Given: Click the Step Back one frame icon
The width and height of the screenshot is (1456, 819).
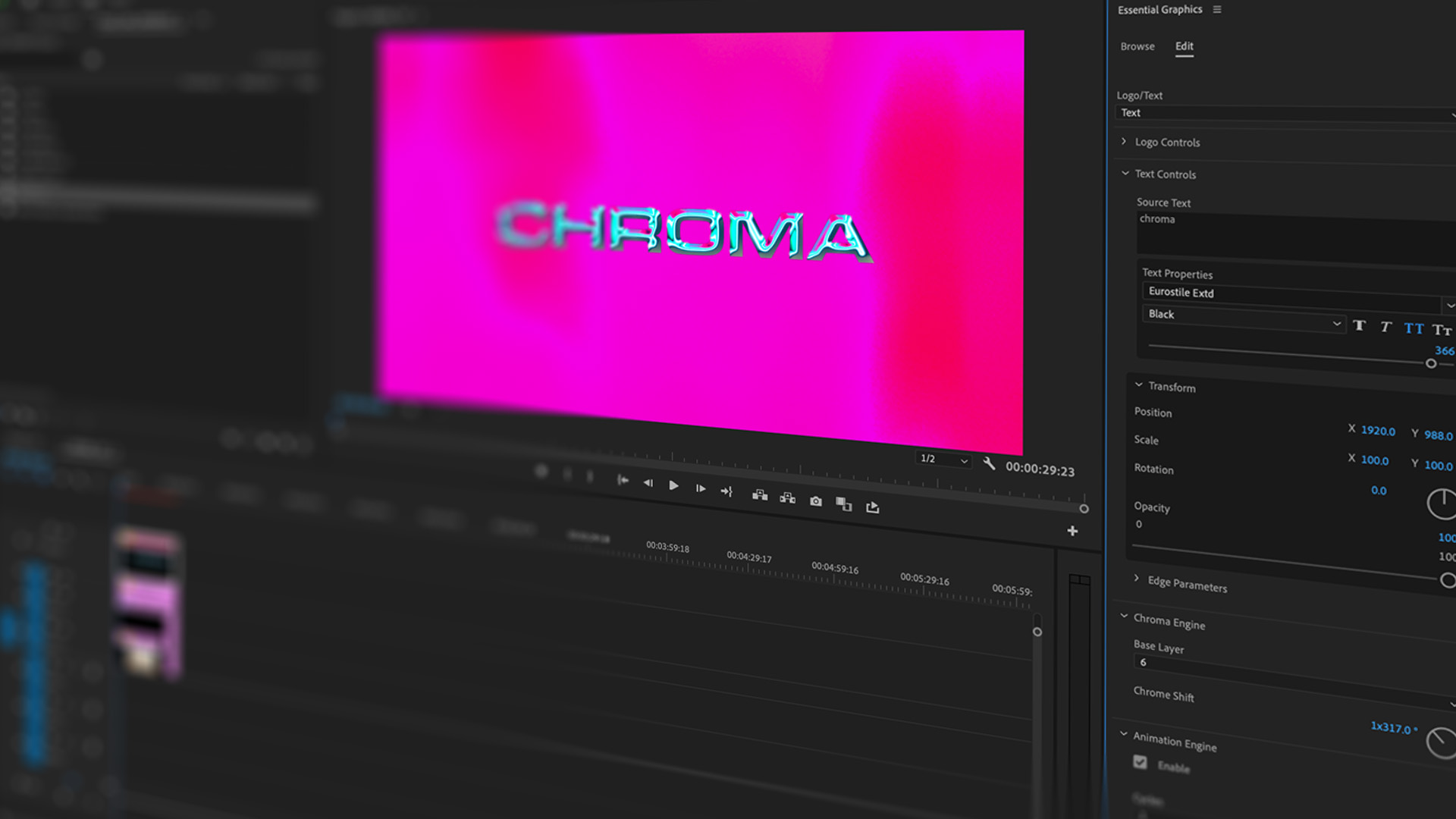Looking at the screenshot, I should click(648, 483).
